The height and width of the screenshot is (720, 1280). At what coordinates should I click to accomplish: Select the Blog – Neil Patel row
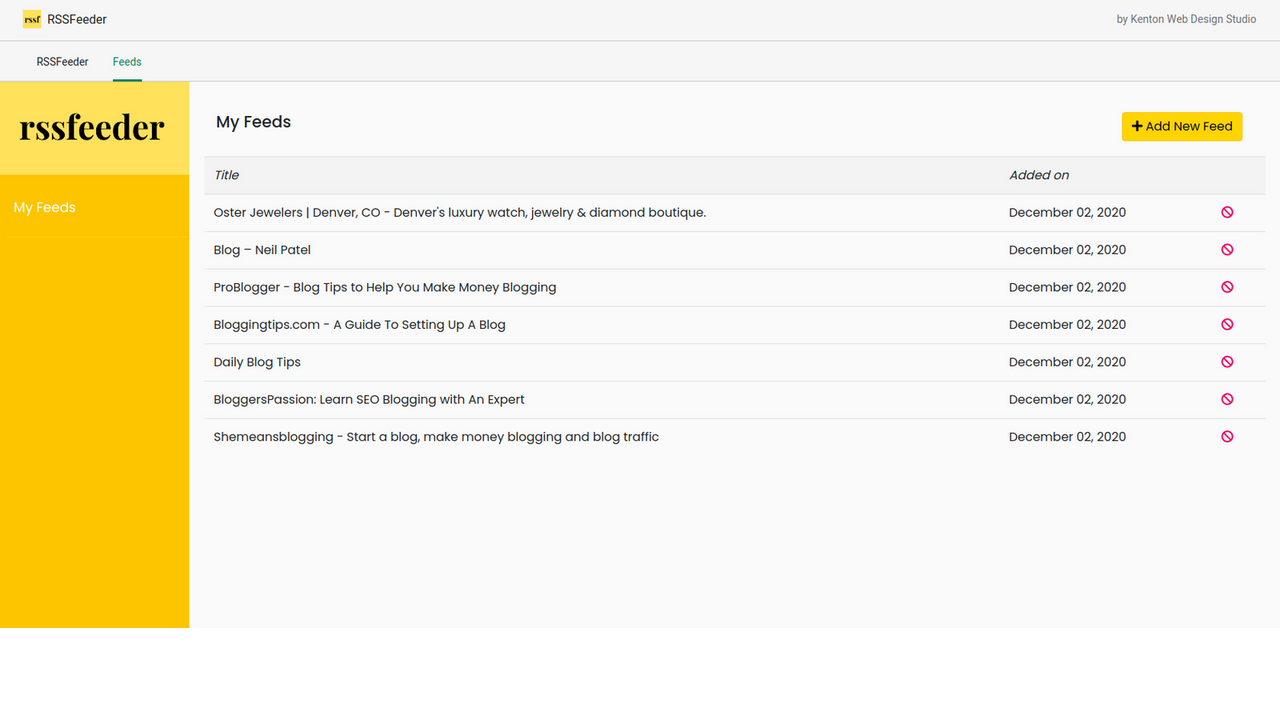pos(262,249)
